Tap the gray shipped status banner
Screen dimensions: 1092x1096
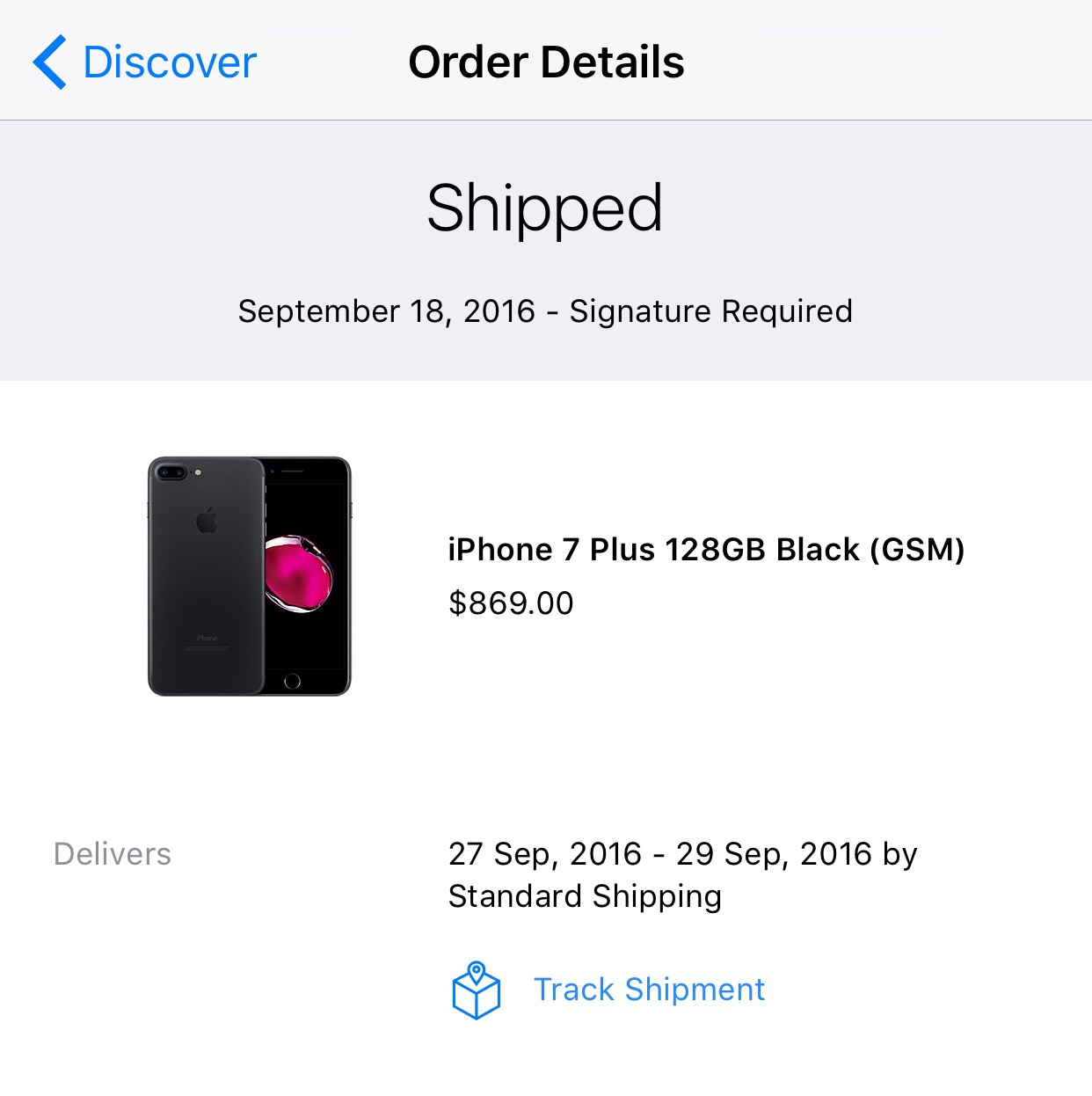point(546,251)
